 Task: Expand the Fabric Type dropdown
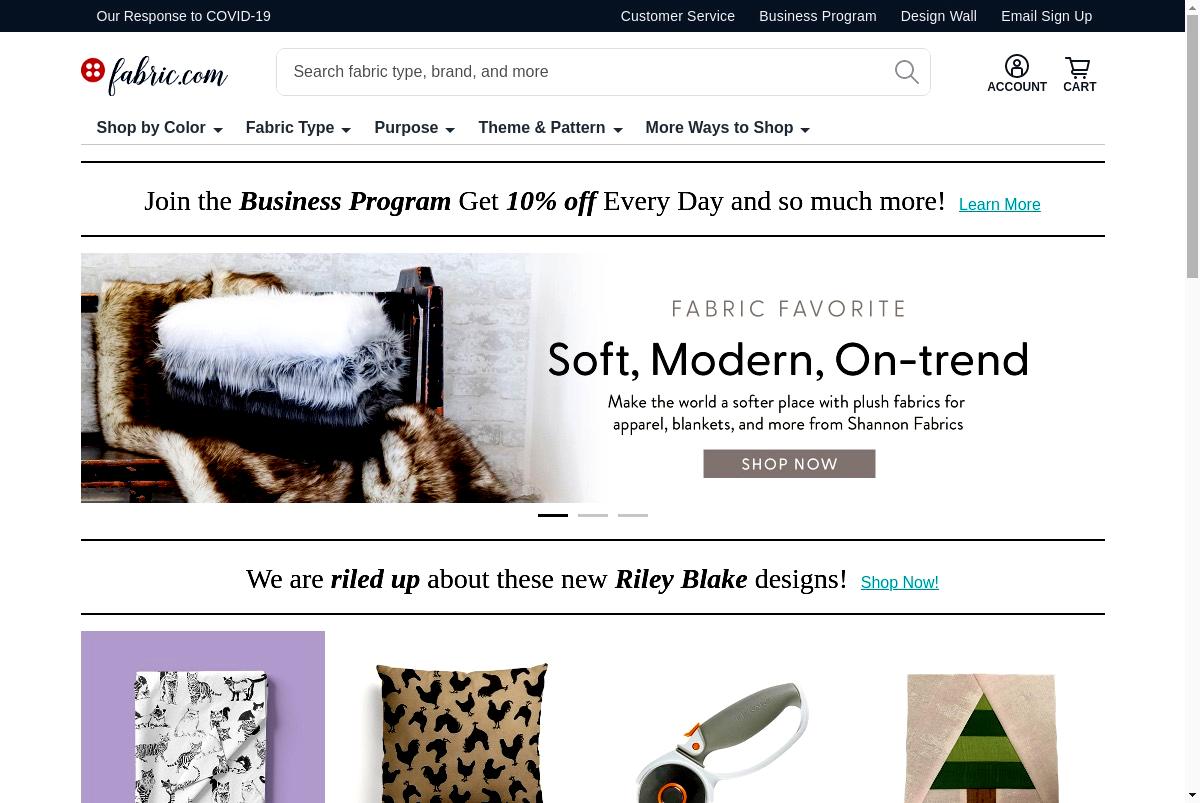(x=298, y=128)
